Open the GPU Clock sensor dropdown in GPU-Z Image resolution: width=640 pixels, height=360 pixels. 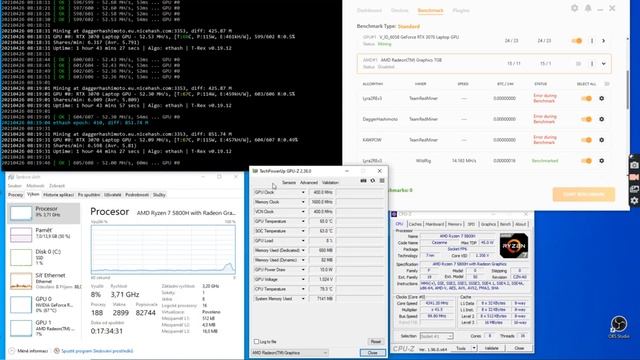coord(303,192)
